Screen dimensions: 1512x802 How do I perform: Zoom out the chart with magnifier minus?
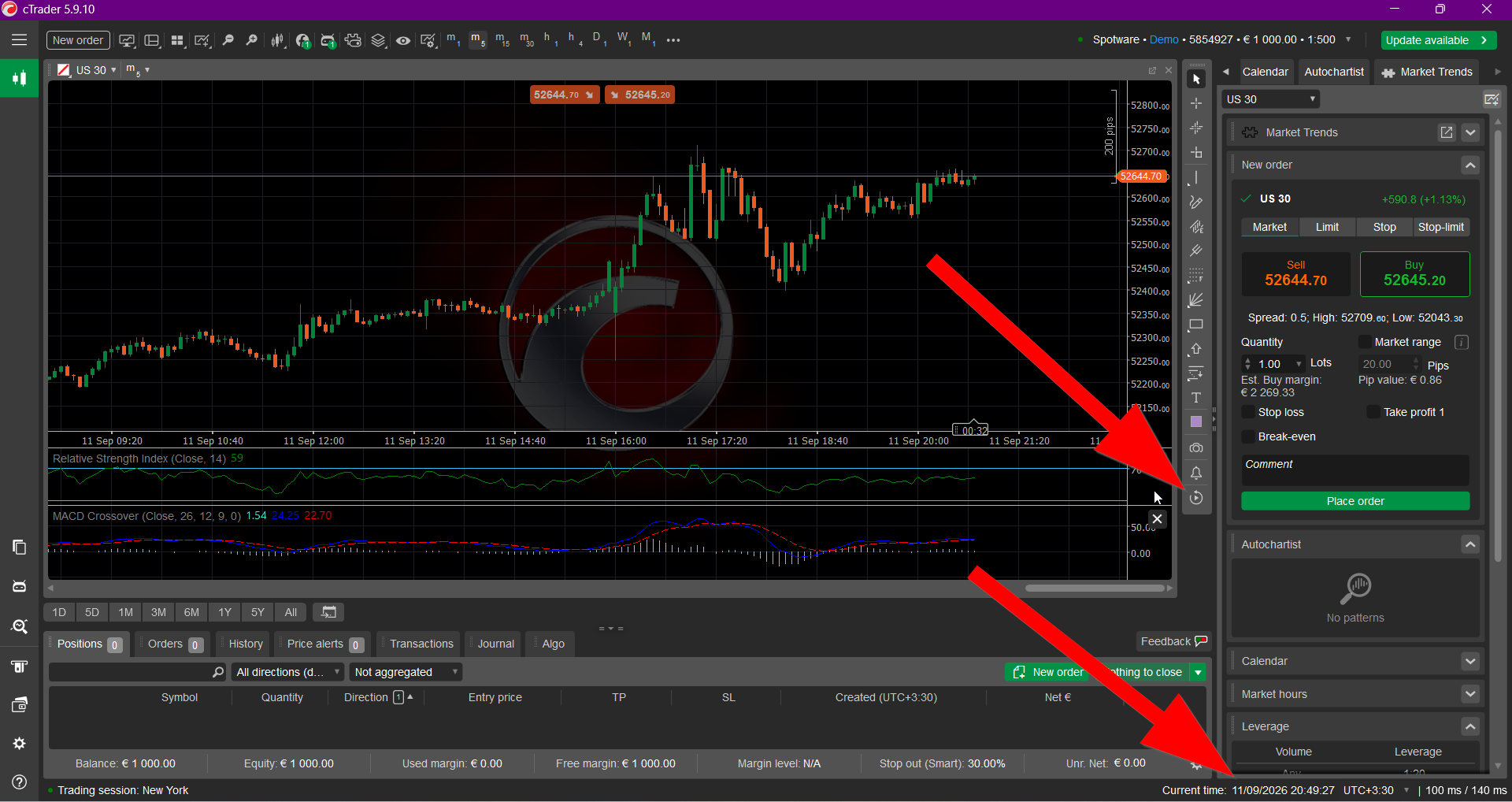click(x=228, y=40)
